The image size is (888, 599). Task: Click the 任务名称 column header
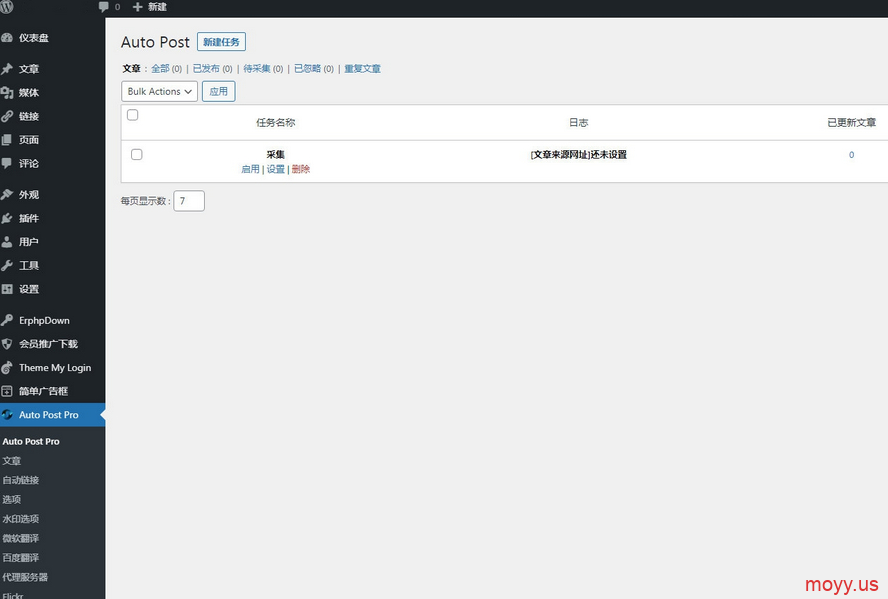(276, 122)
